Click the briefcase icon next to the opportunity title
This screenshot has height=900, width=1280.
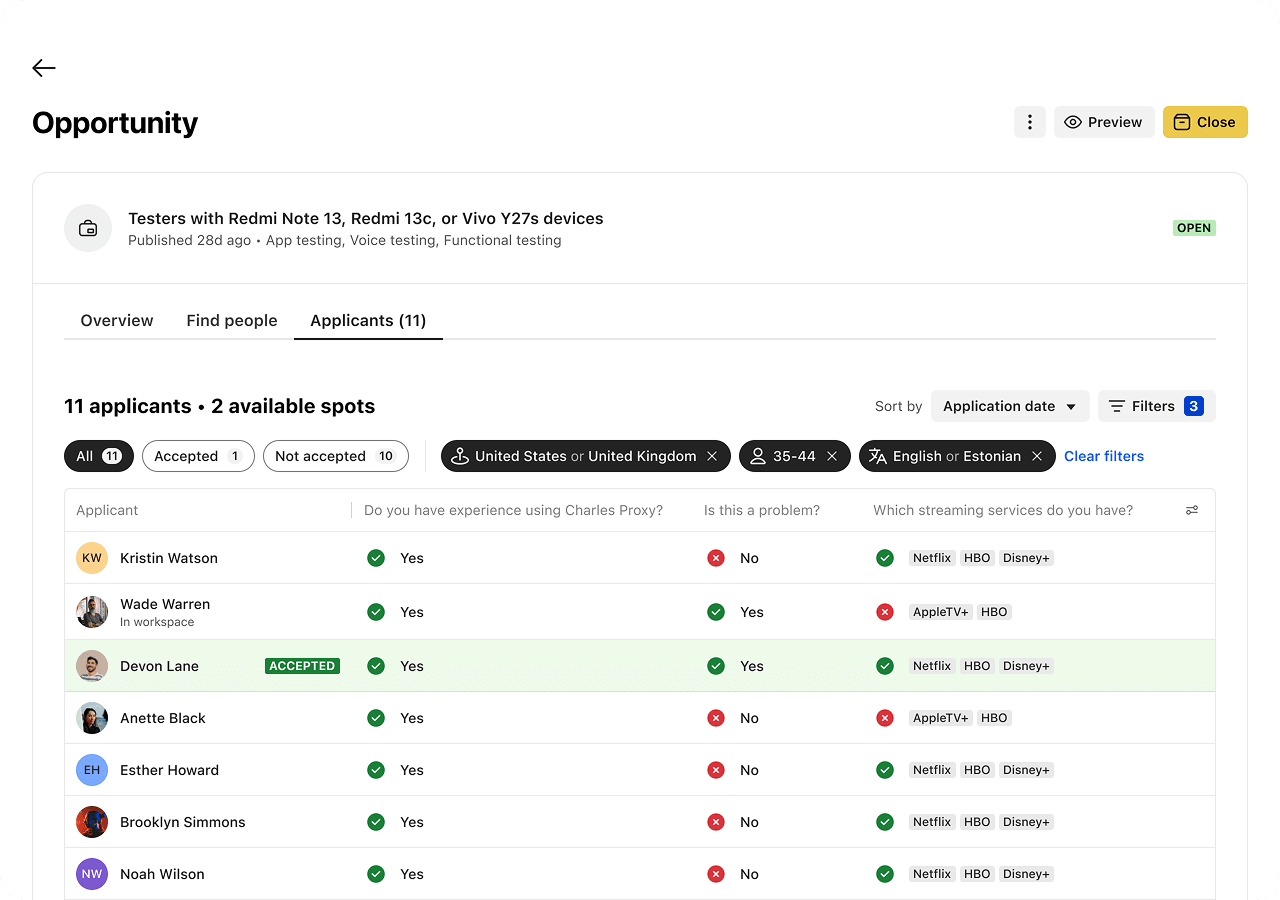[88, 228]
